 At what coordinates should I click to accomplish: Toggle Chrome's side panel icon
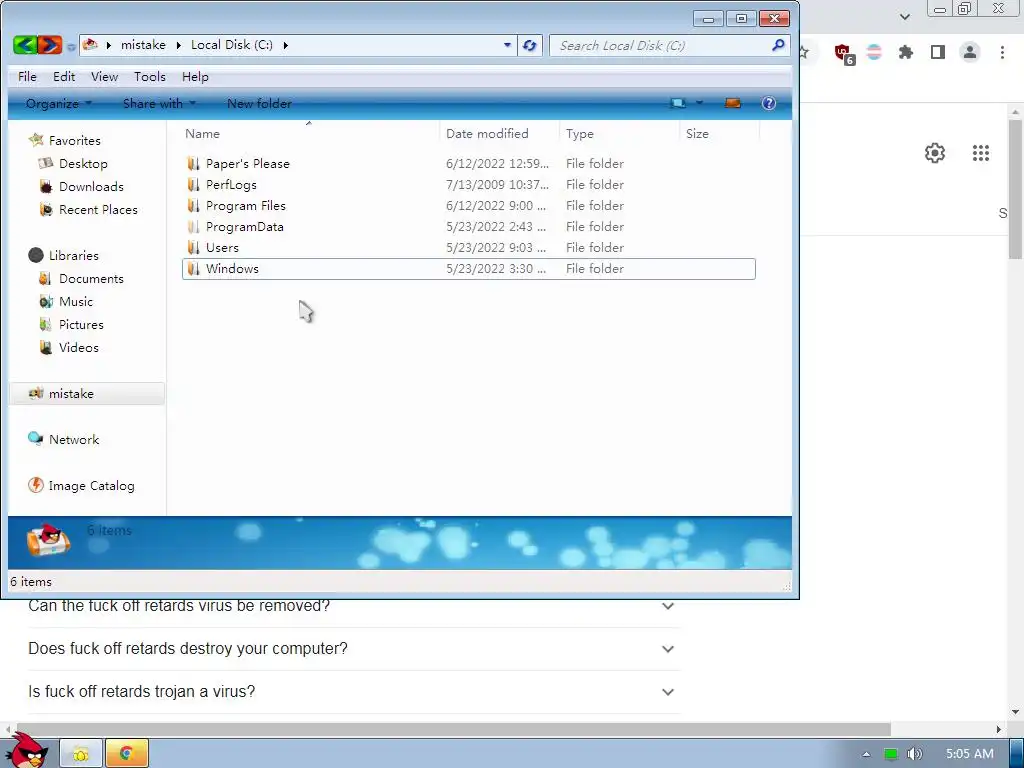point(937,52)
